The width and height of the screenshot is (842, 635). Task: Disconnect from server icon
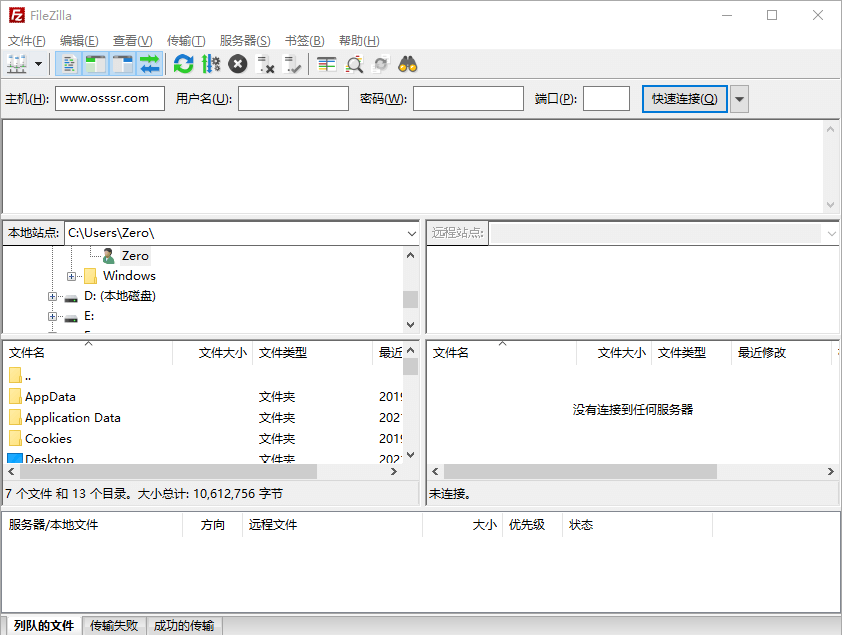click(x=265, y=64)
